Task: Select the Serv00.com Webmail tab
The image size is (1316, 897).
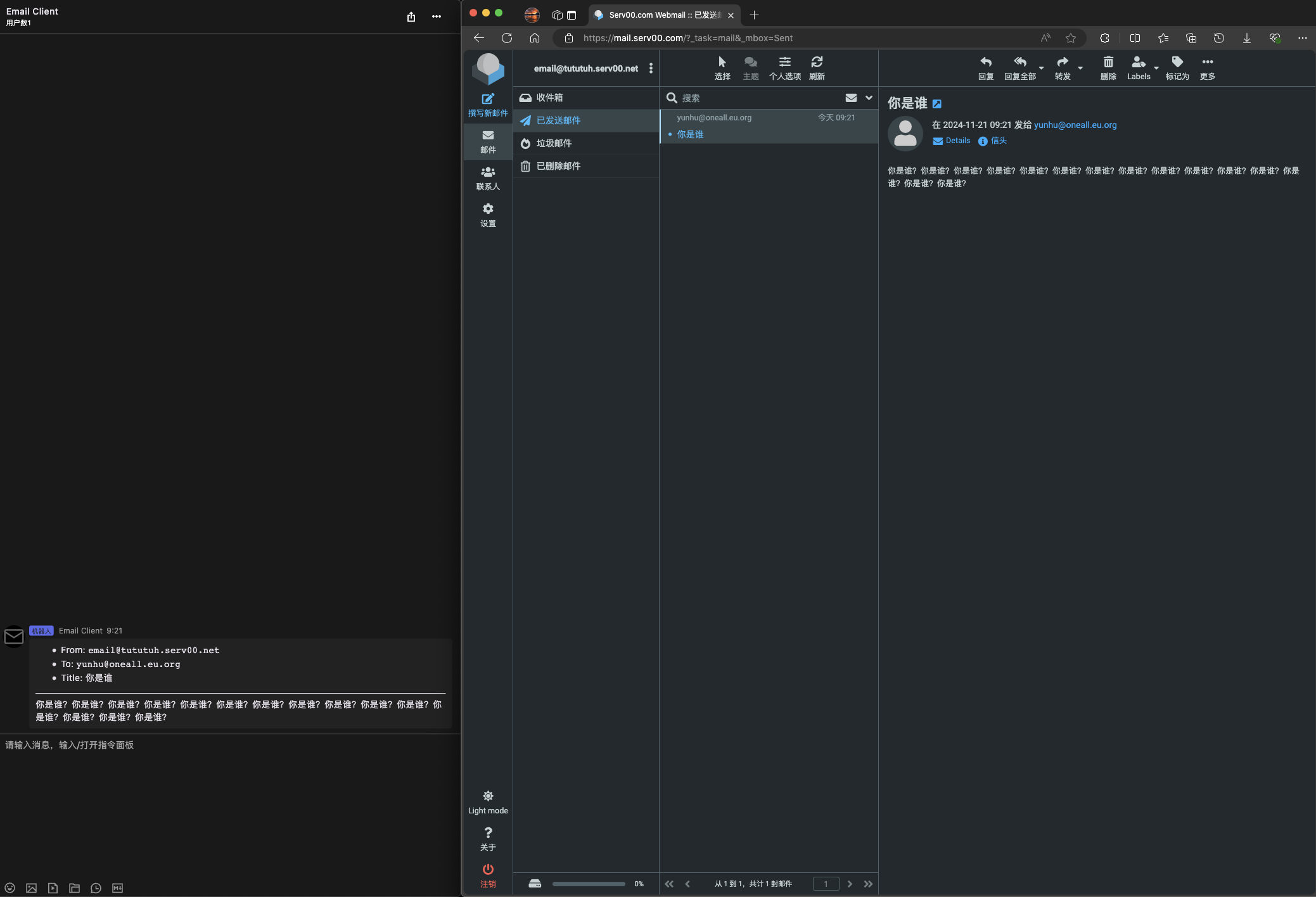Action: coord(663,15)
